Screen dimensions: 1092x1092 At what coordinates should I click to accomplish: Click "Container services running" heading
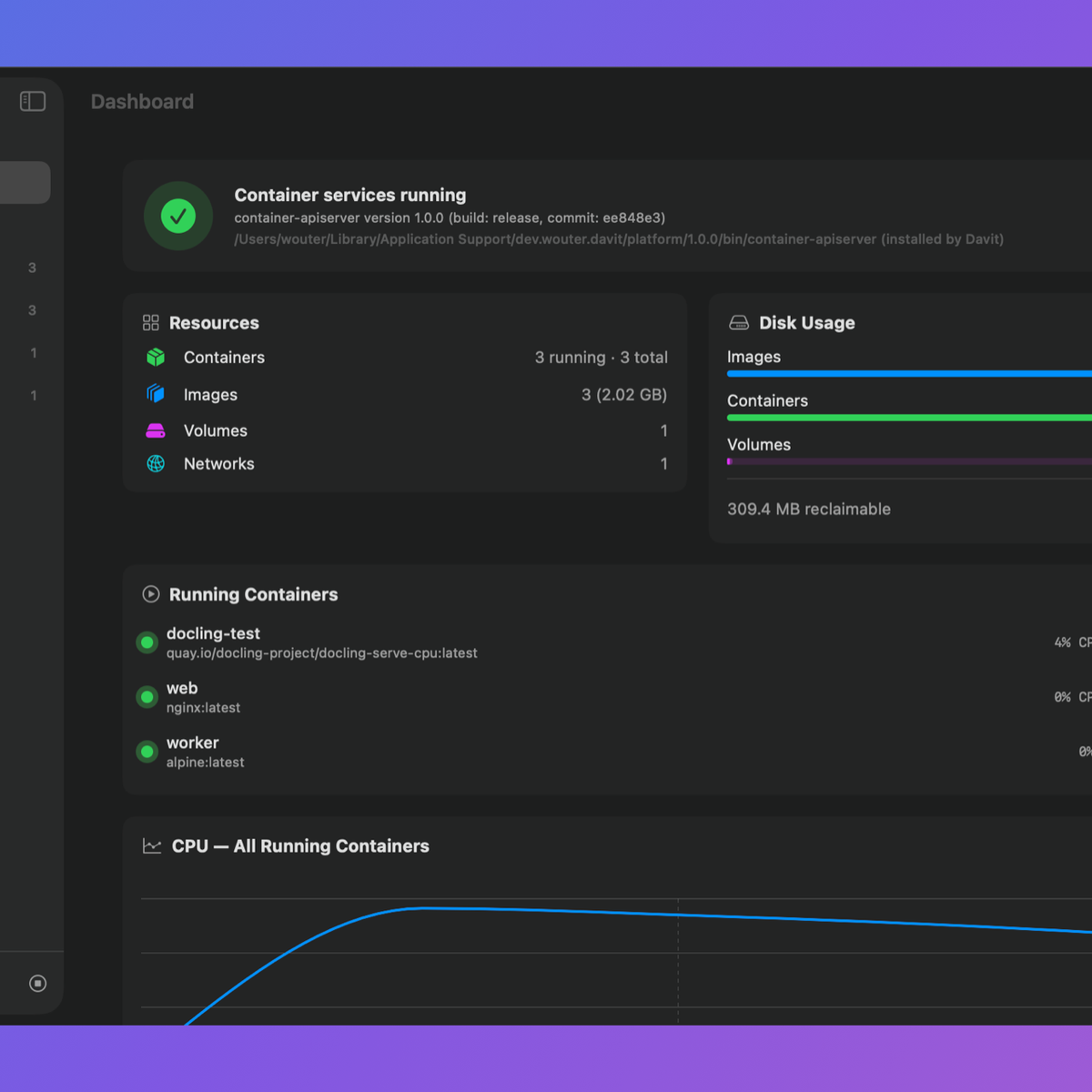point(350,195)
